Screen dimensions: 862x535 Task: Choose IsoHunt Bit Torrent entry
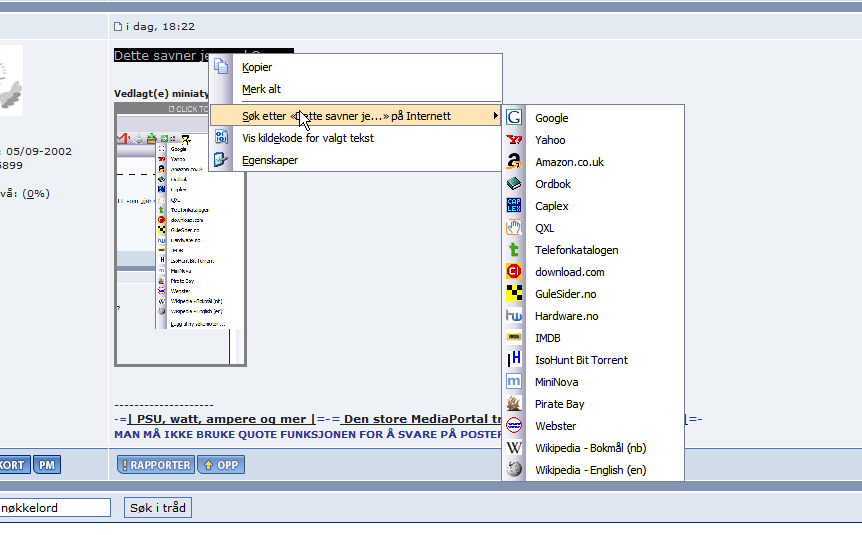pos(593,360)
